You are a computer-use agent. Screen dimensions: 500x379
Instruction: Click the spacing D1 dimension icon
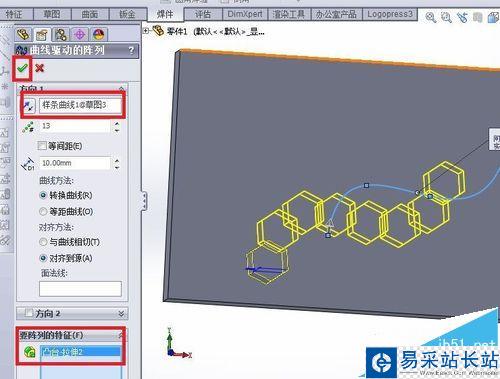pos(28,164)
